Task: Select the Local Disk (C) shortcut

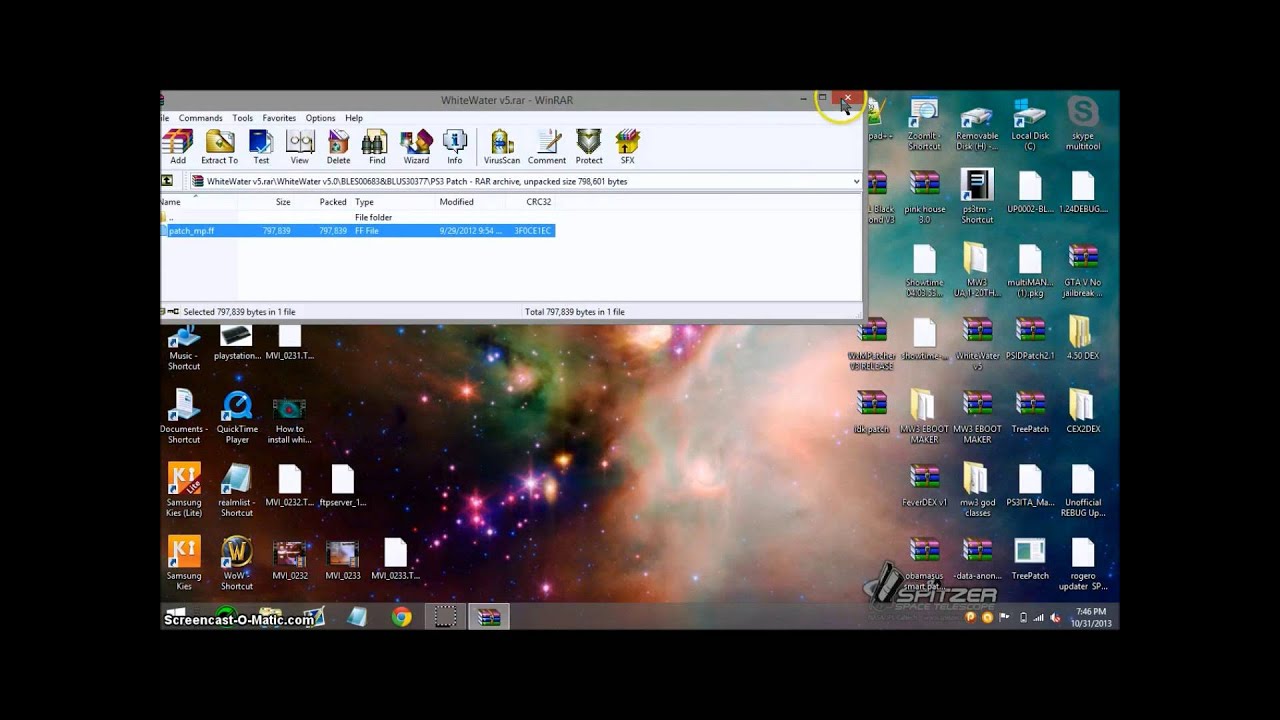Action: coord(1030,124)
